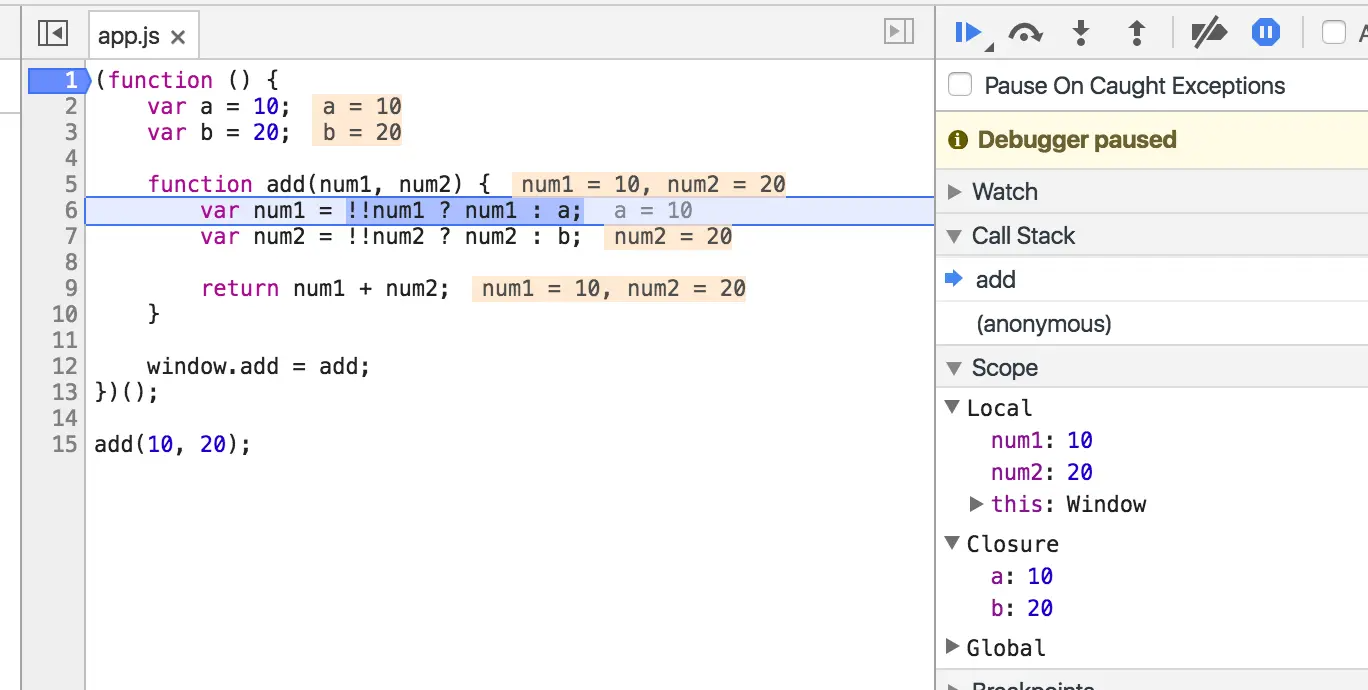This screenshot has width=1368, height=690.
Task: Enable Pause On Caught Exceptions
Action: [960, 85]
